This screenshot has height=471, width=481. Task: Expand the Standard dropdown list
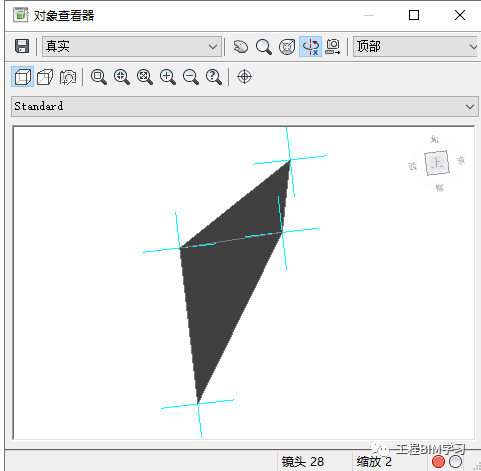245,107
